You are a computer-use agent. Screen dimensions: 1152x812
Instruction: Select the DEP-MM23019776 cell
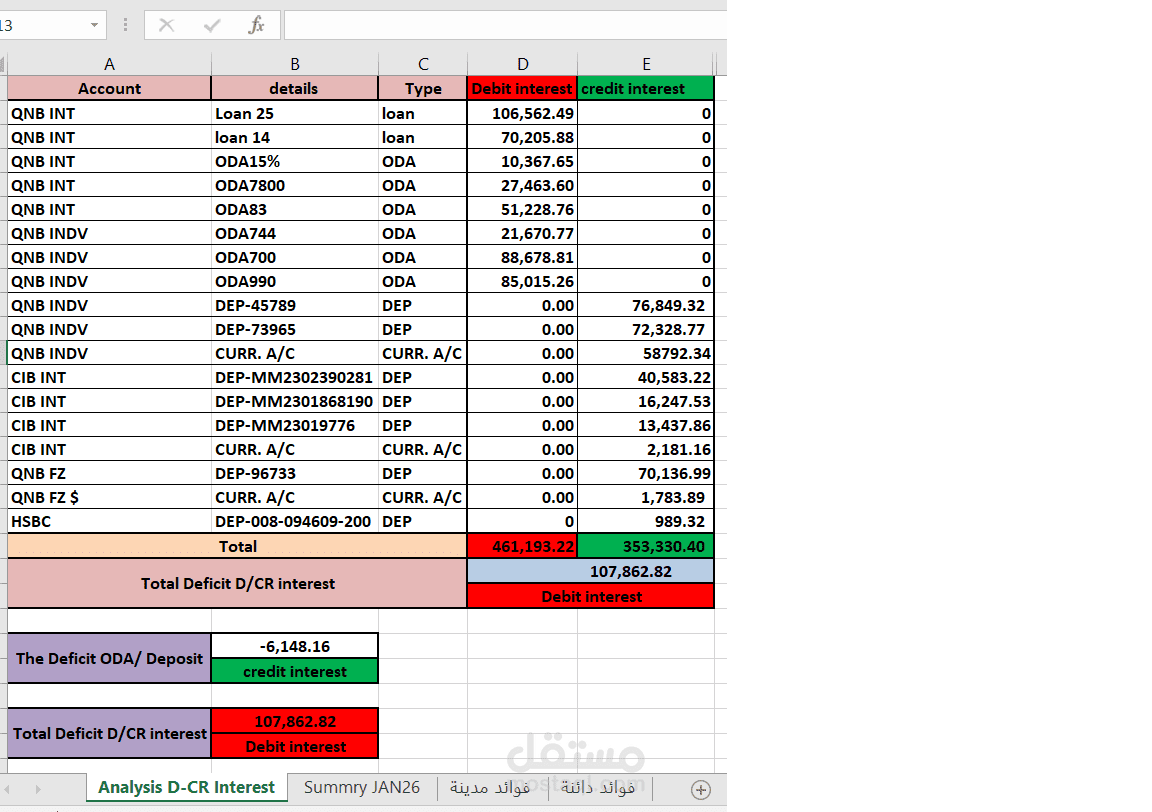click(x=295, y=425)
